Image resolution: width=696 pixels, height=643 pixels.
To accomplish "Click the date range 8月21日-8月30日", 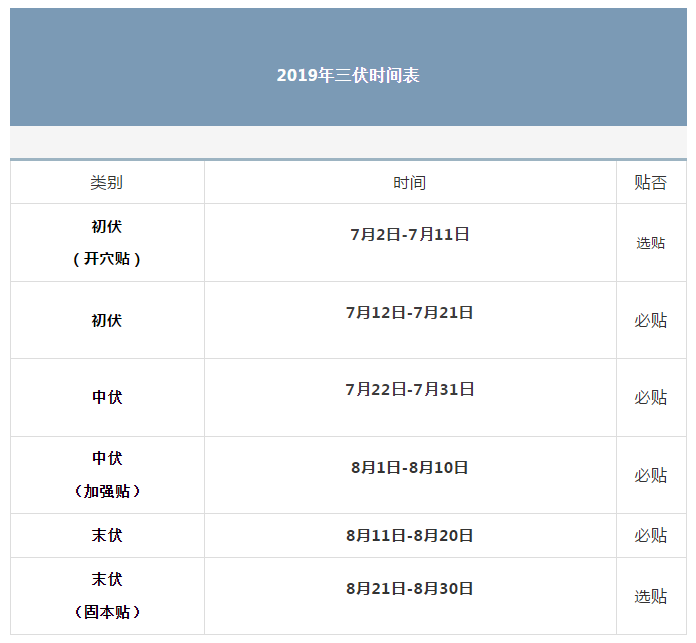I will coord(409,589).
